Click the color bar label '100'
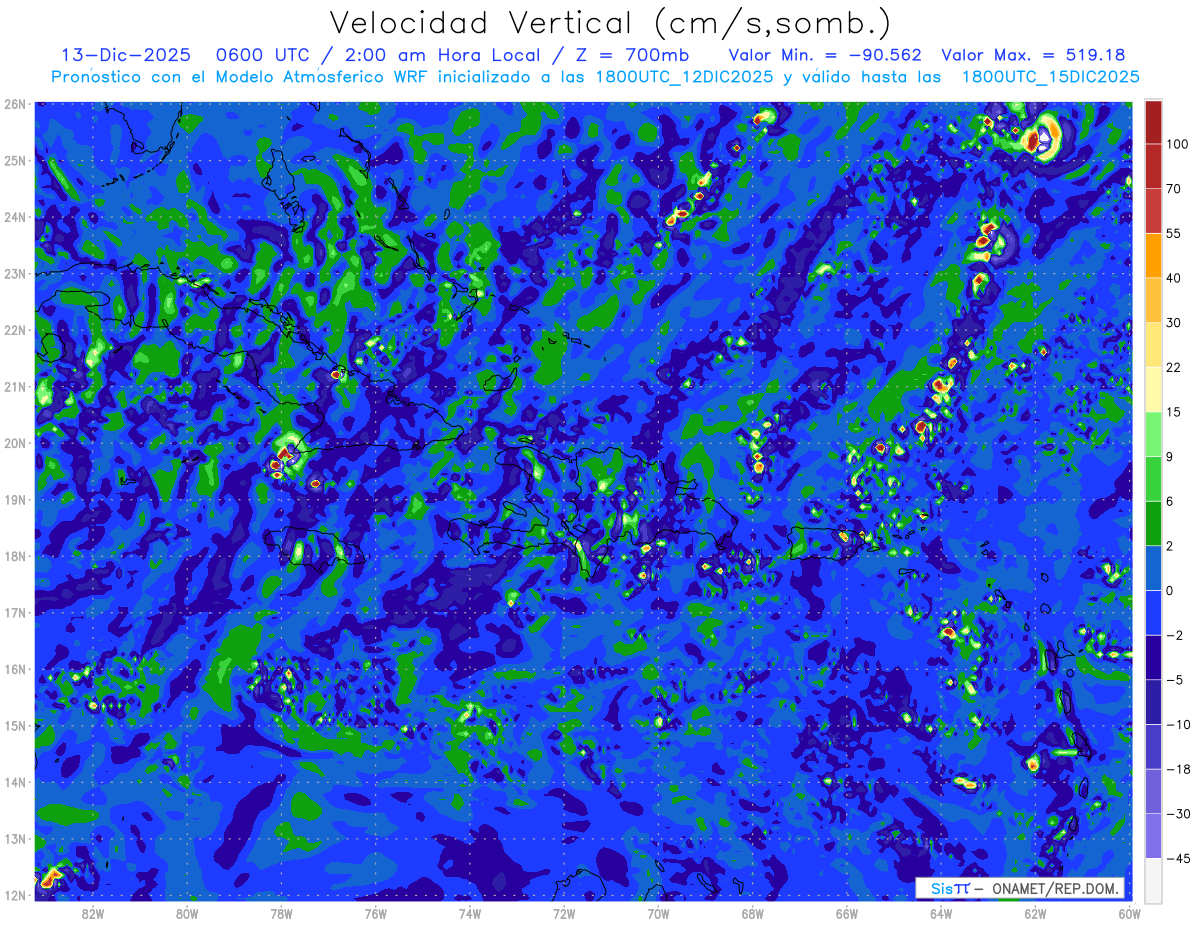1200x927 pixels. pos(1177,145)
